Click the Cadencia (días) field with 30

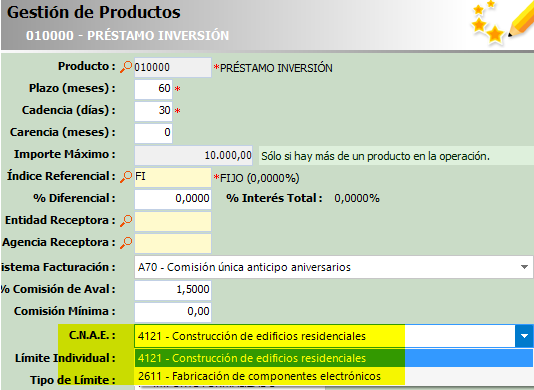[153, 111]
